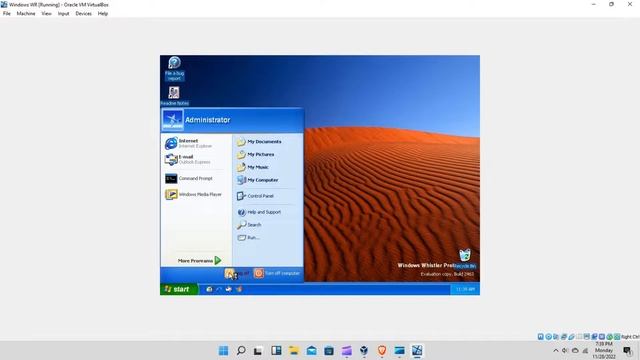Image resolution: width=640 pixels, height=360 pixels.
Task: Expand More Programs green arrow
Action: 218,260
